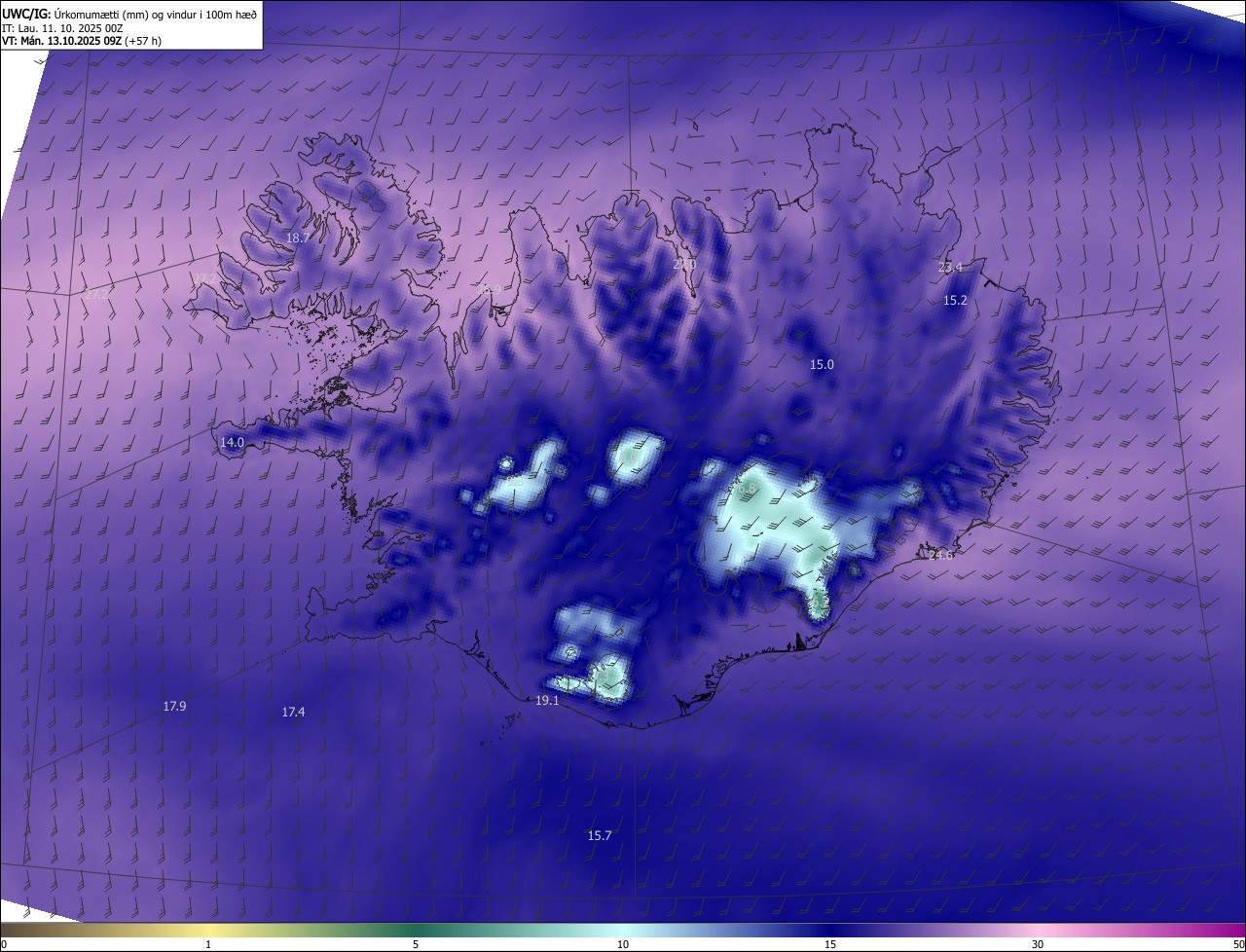
Task: Click the UWC/IG map title line
Action: pos(129,14)
